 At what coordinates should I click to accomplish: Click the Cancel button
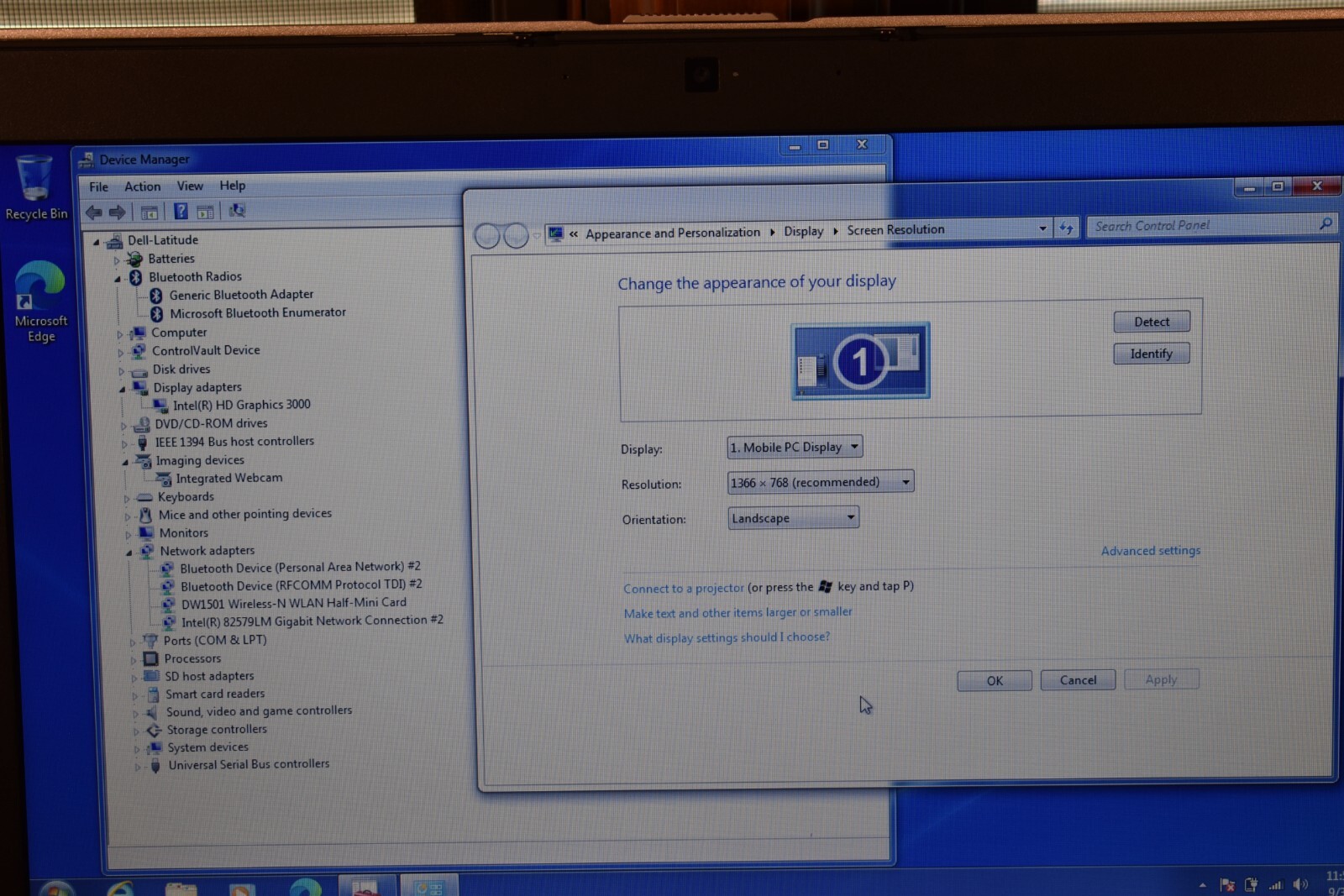[1078, 680]
